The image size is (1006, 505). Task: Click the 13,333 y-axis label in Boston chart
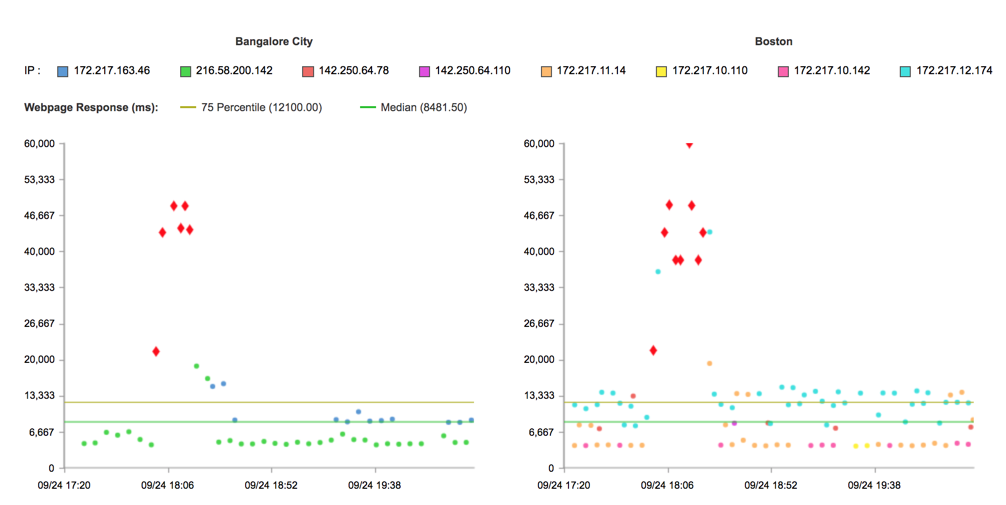tap(540, 396)
